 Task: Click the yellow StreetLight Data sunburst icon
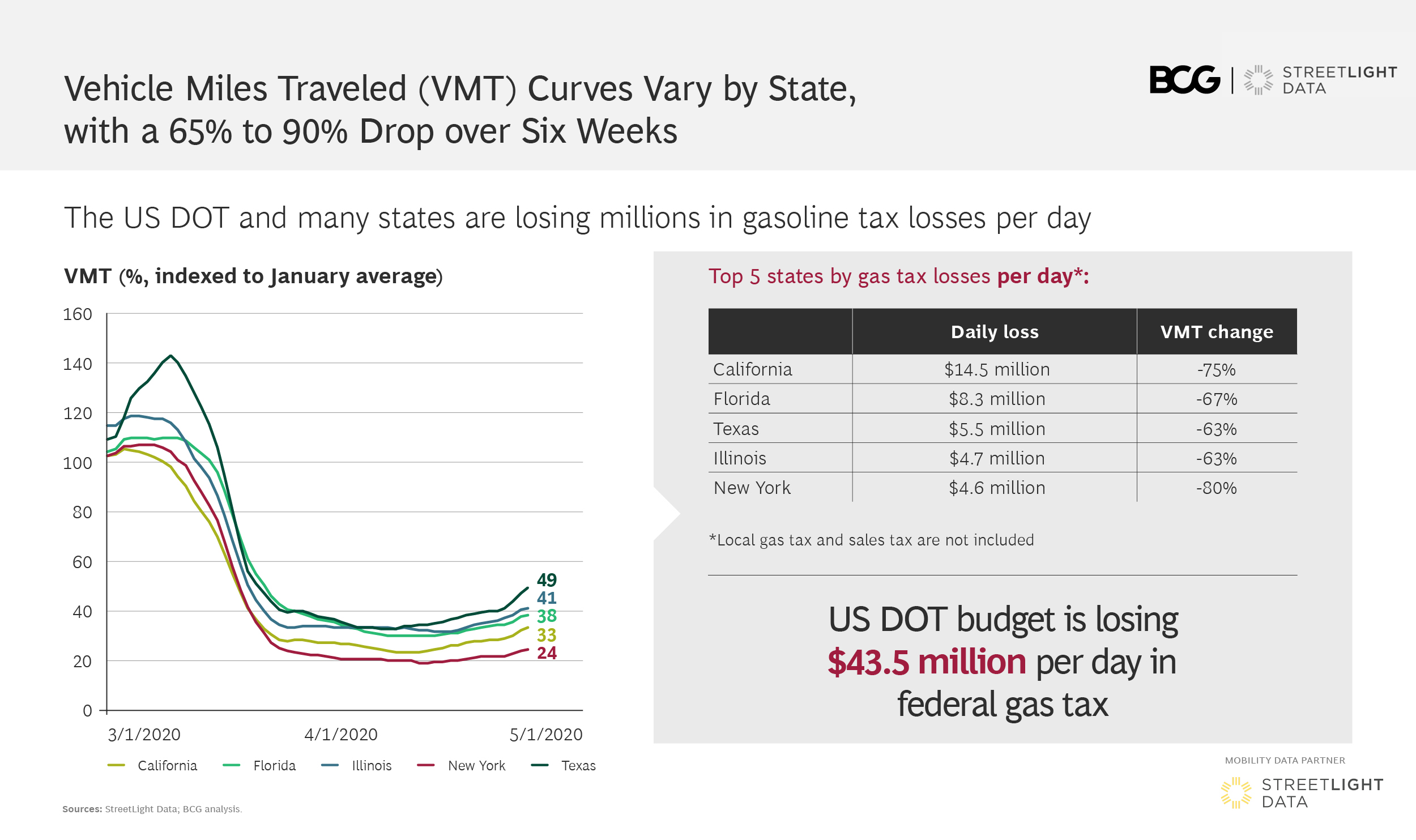pos(1236,792)
